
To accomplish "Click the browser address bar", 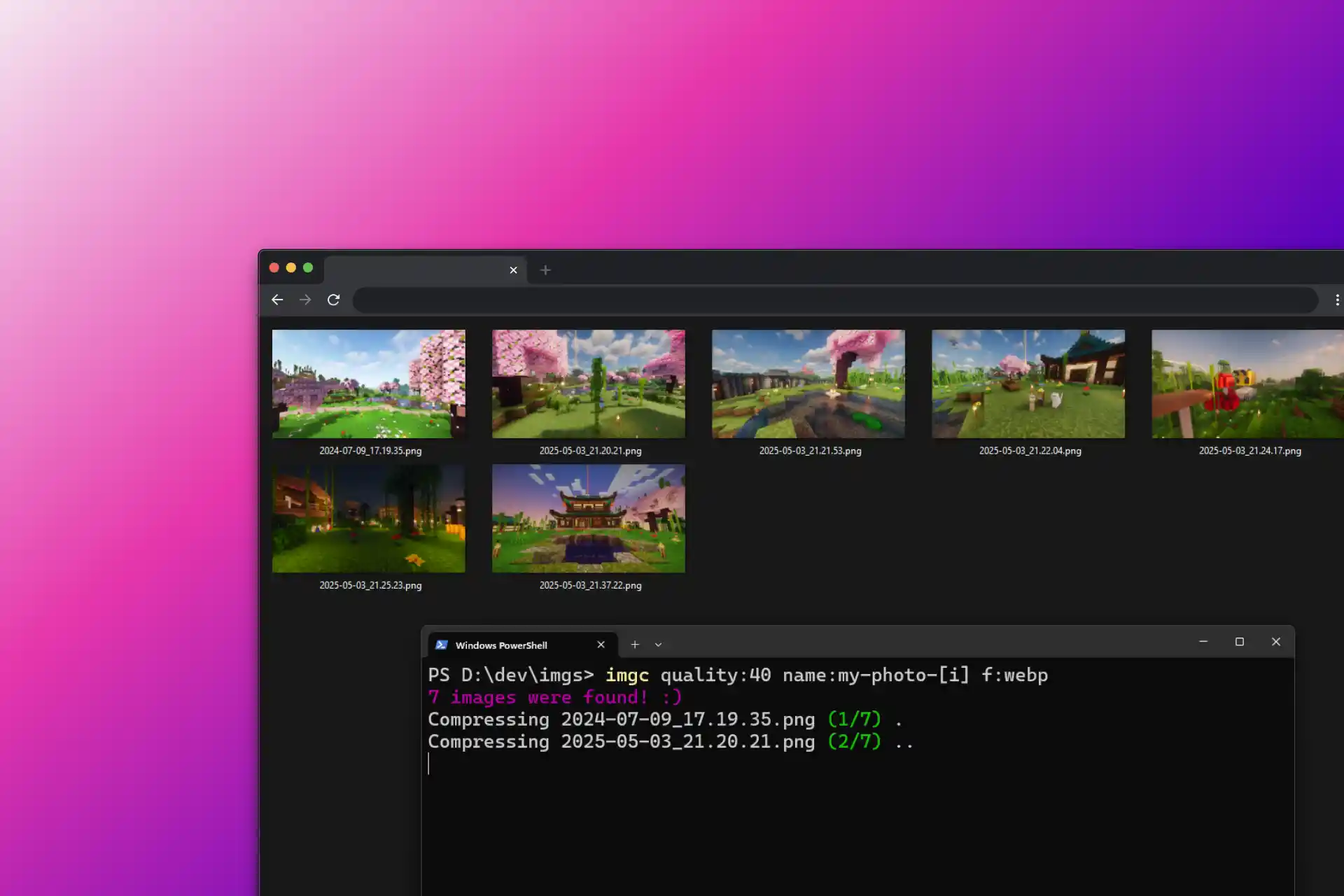I will 834,300.
